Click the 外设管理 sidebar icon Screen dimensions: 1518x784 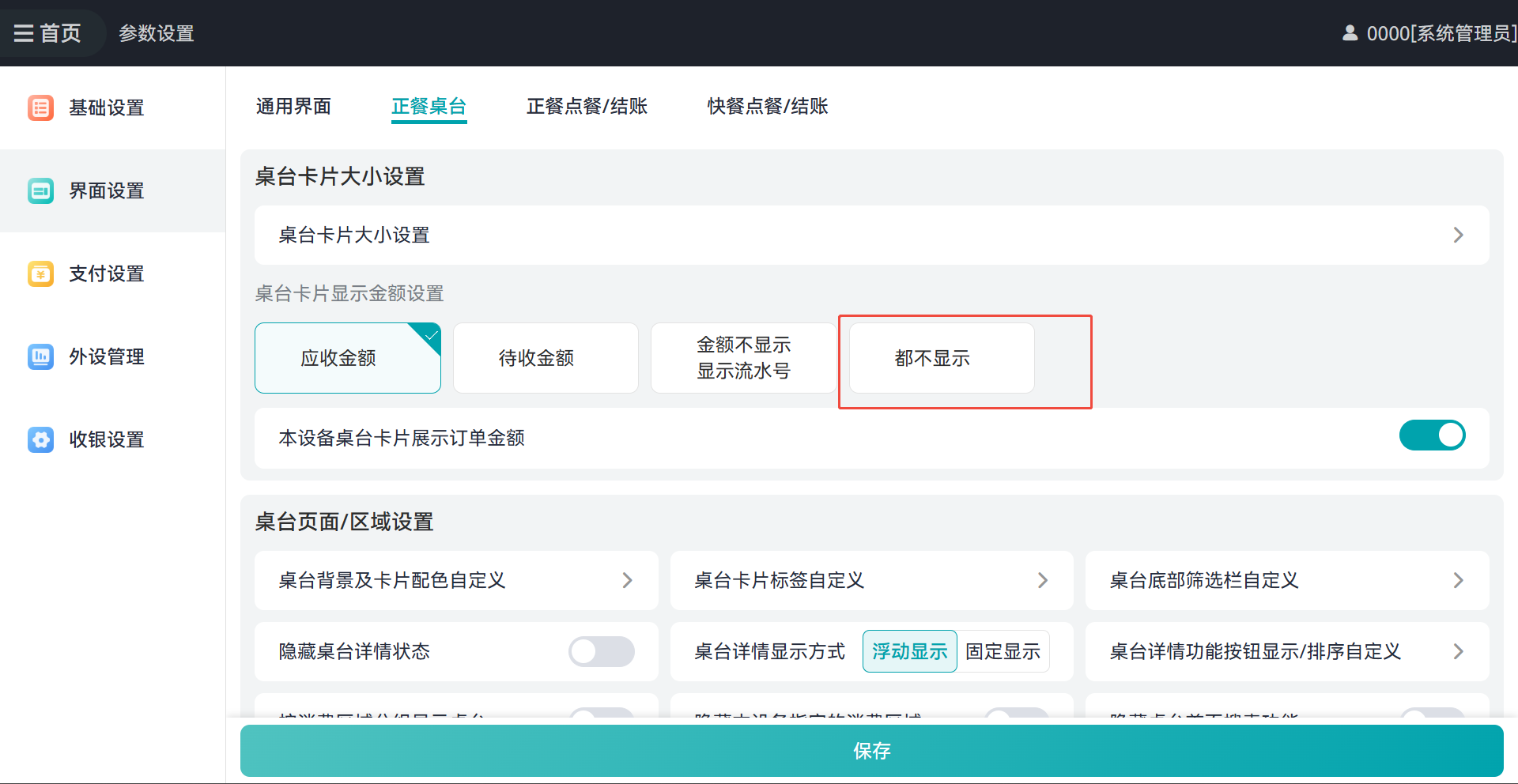coord(40,356)
